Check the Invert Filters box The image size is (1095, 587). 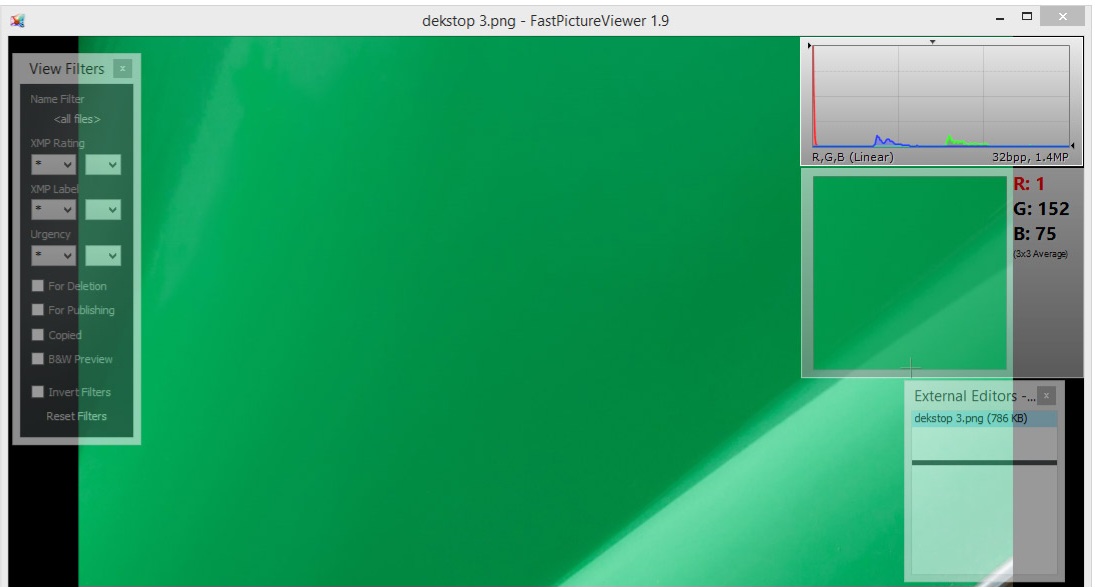pos(39,392)
